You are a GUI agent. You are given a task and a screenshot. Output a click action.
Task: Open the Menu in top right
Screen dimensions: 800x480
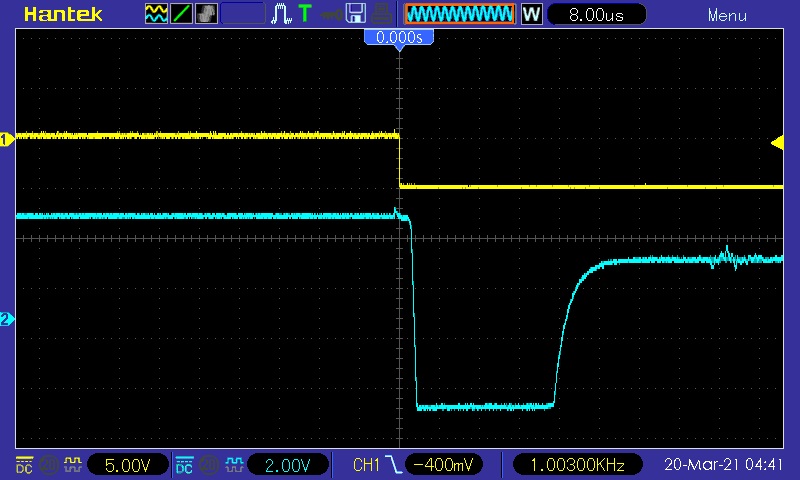(727, 15)
